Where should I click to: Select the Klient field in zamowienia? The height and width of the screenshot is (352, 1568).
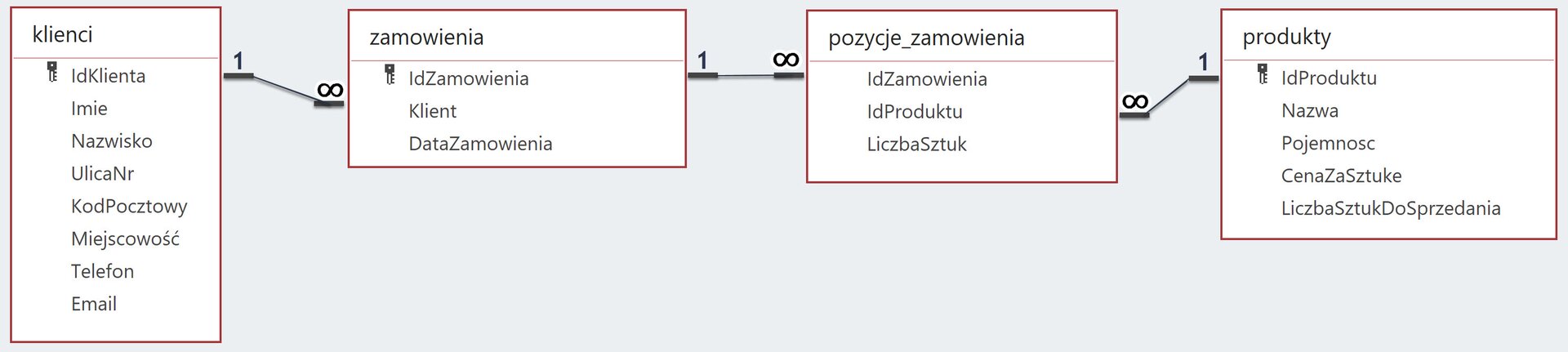tap(433, 111)
